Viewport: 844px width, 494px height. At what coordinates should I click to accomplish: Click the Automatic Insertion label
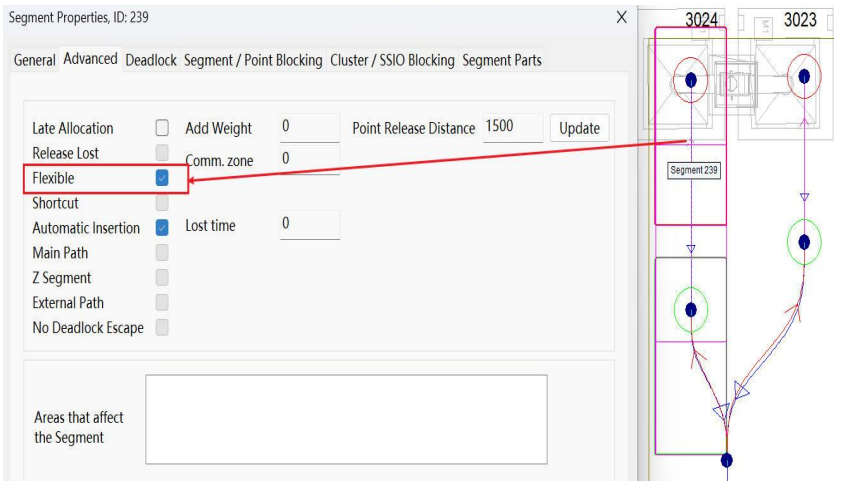[86, 228]
